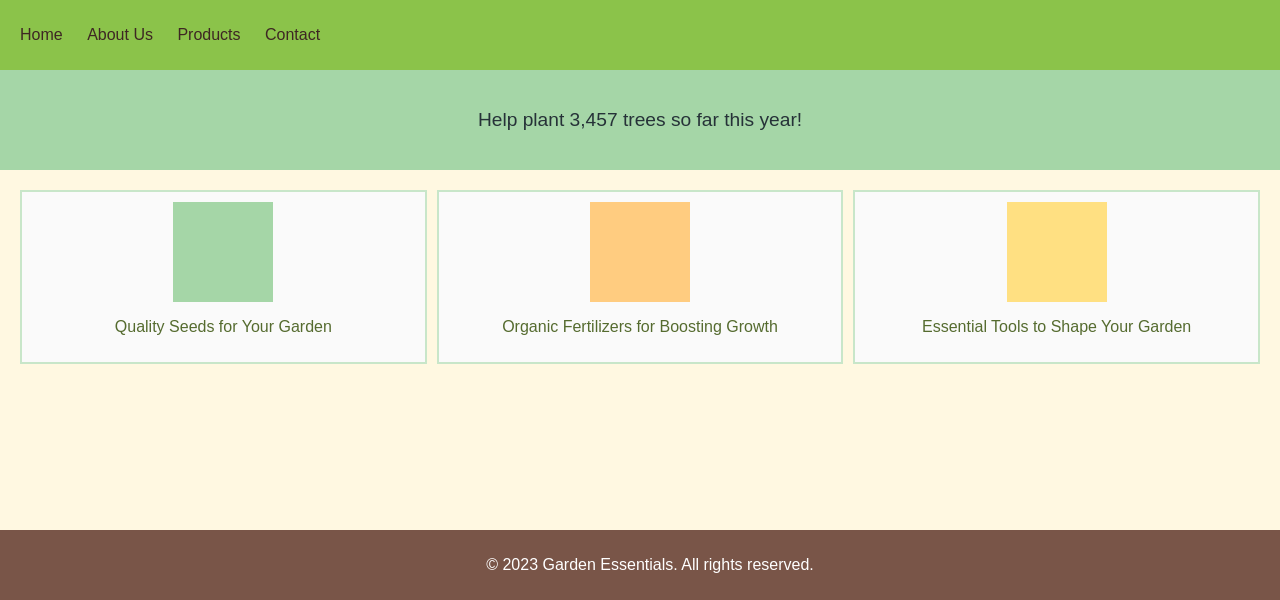Open the Products menu item
Image resolution: width=1280 pixels, height=600 pixels.
209,35
